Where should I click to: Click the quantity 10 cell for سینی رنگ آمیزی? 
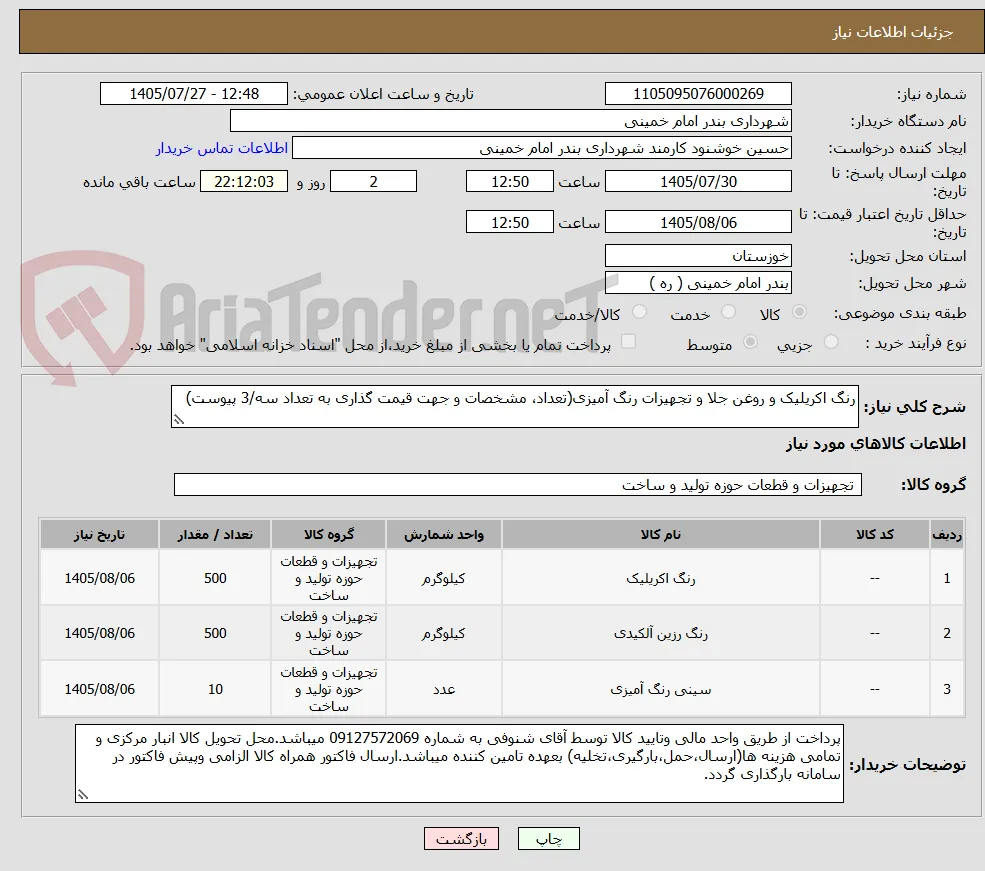coord(215,690)
